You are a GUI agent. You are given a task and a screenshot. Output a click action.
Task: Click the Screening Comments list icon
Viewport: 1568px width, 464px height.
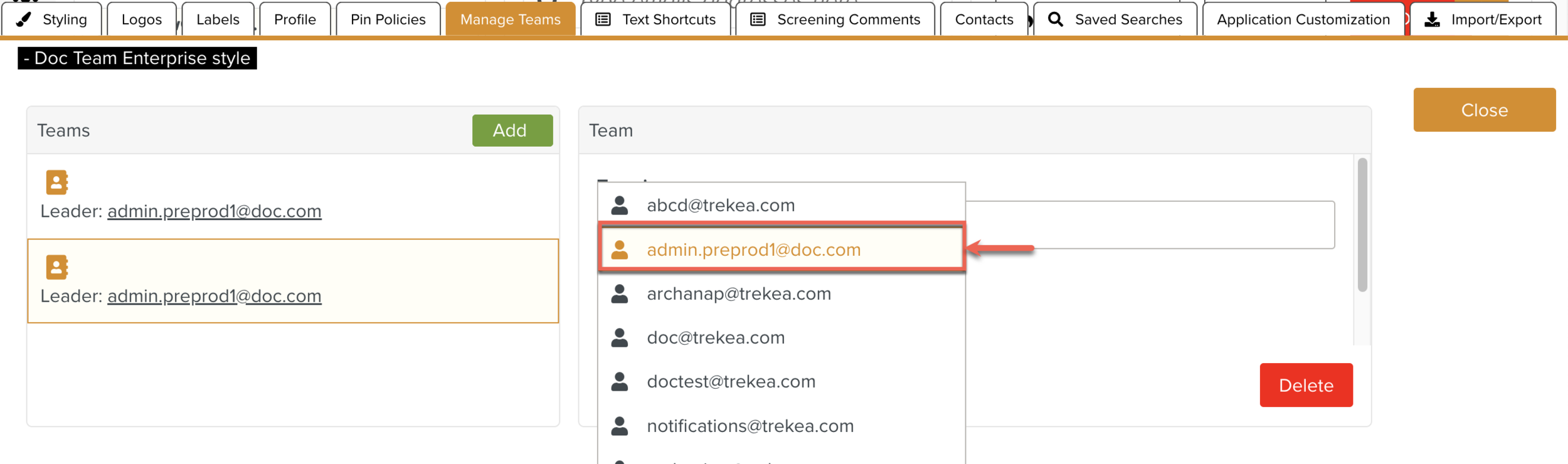point(758,19)
